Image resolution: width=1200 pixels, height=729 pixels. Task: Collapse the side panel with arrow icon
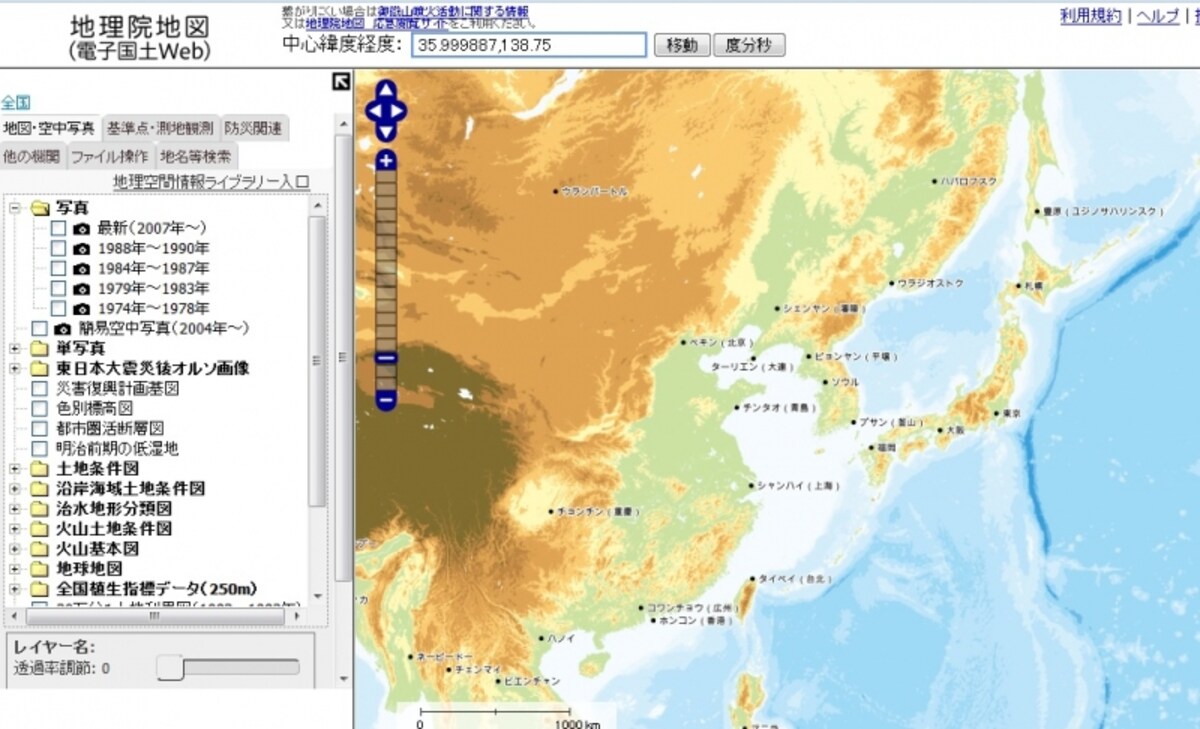(x=341, y=82)
